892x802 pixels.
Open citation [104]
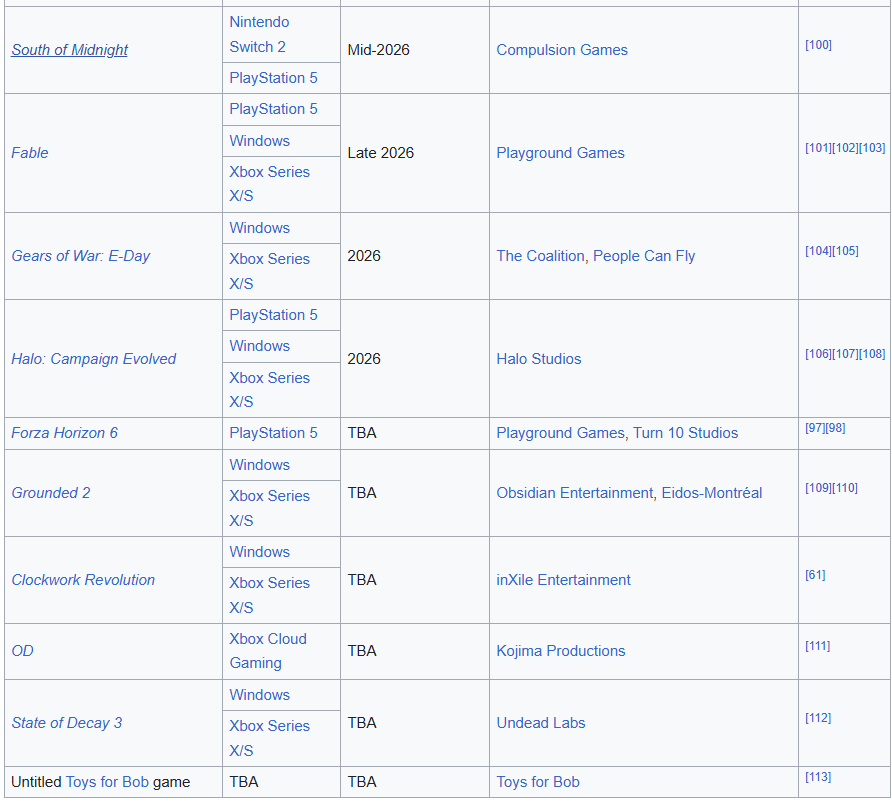click(818, 251)
